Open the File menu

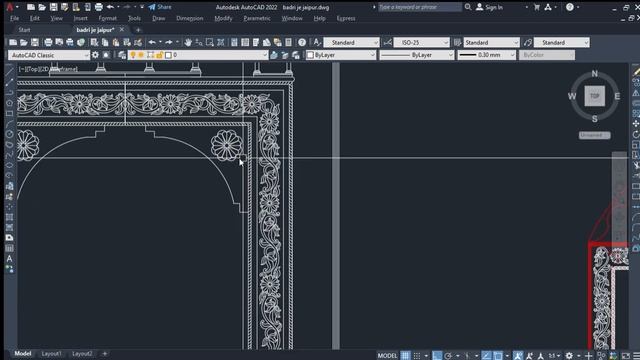pos(14,18)
